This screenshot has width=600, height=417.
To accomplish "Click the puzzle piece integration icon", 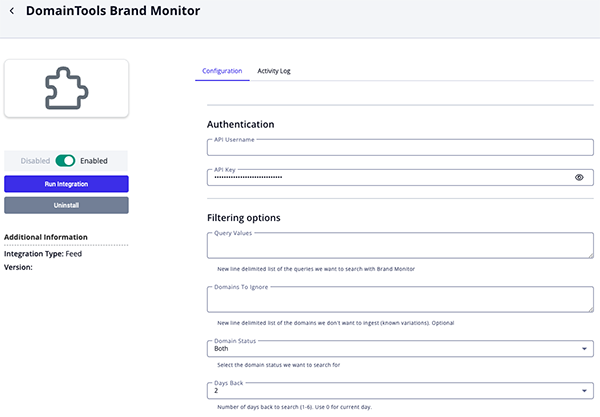I will pyautogui.click(x=67, y=90).
